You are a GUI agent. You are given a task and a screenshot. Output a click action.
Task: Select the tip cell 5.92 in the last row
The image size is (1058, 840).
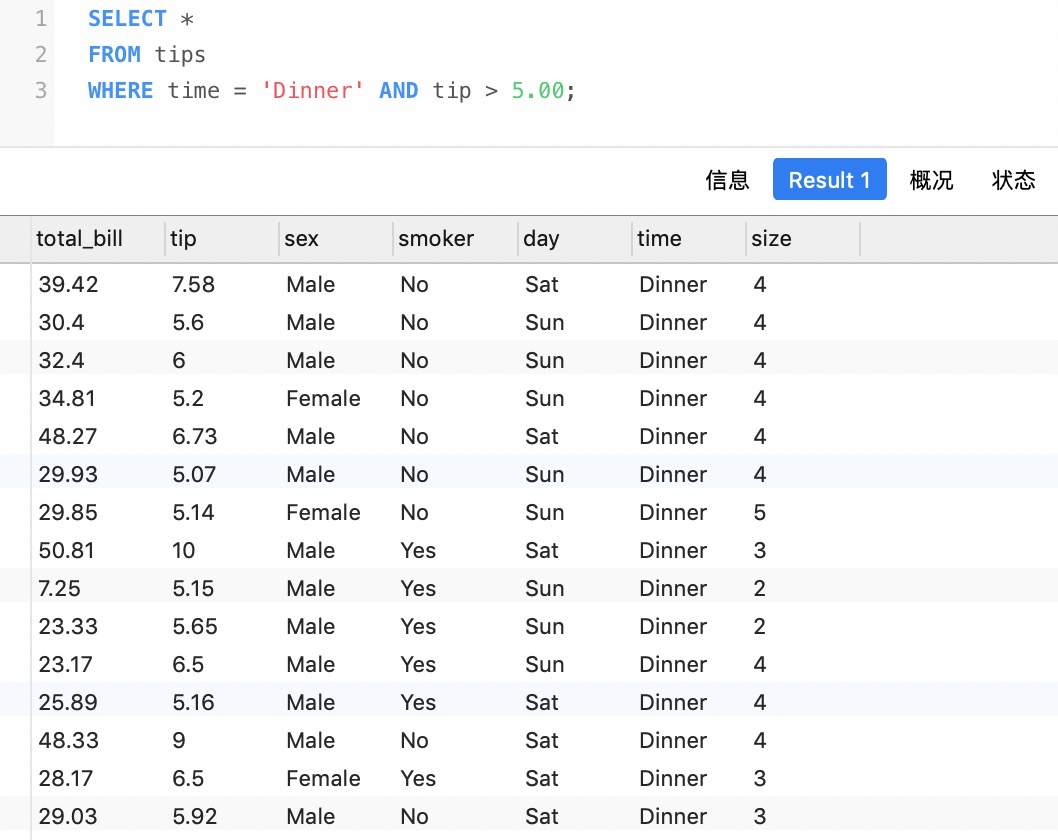[x=194, y=816]
